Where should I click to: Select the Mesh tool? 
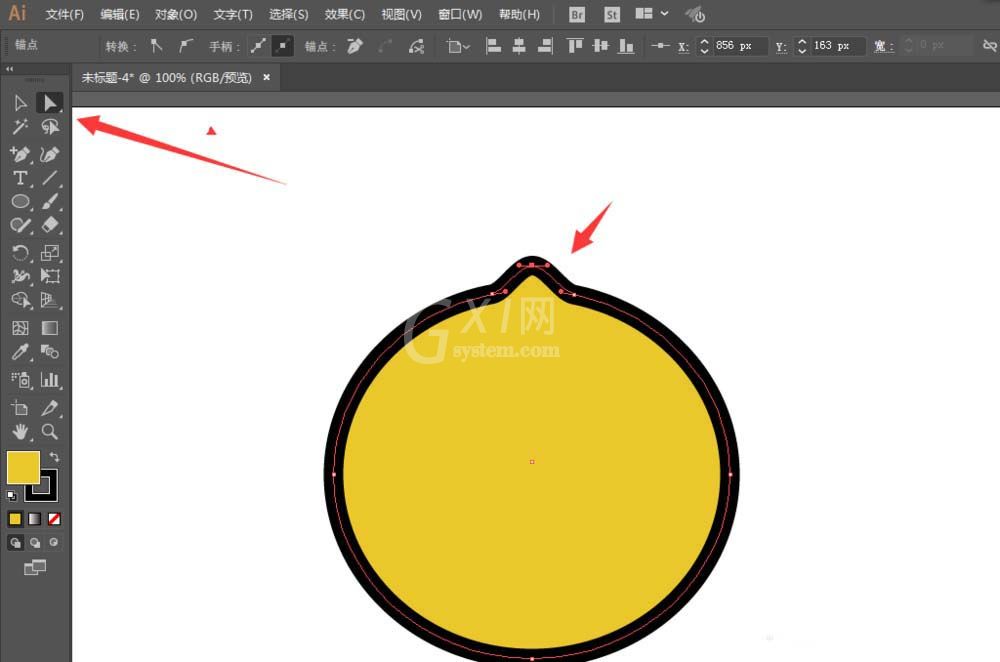(x=20, y=328)
